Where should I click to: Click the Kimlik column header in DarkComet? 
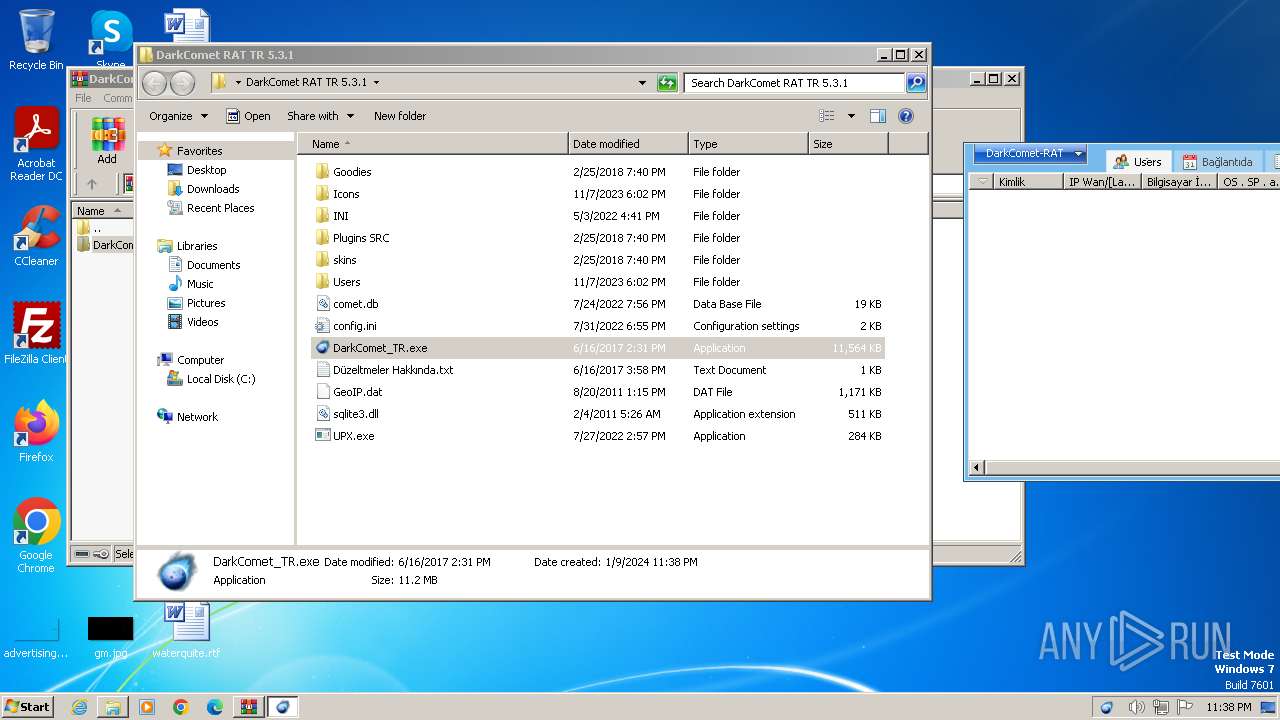pos(1027,182)
